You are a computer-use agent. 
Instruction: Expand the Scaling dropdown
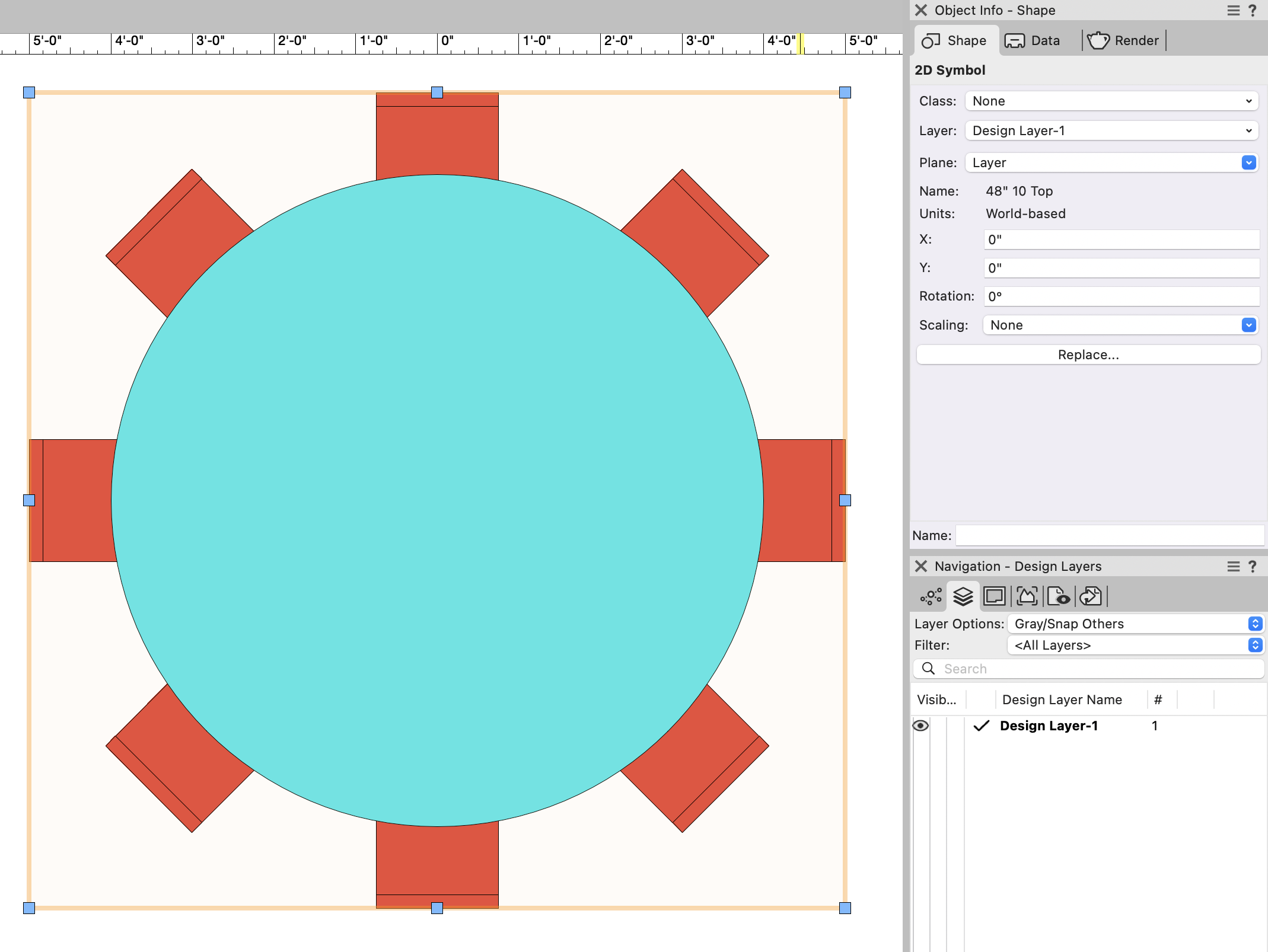tap(1248, 325)
